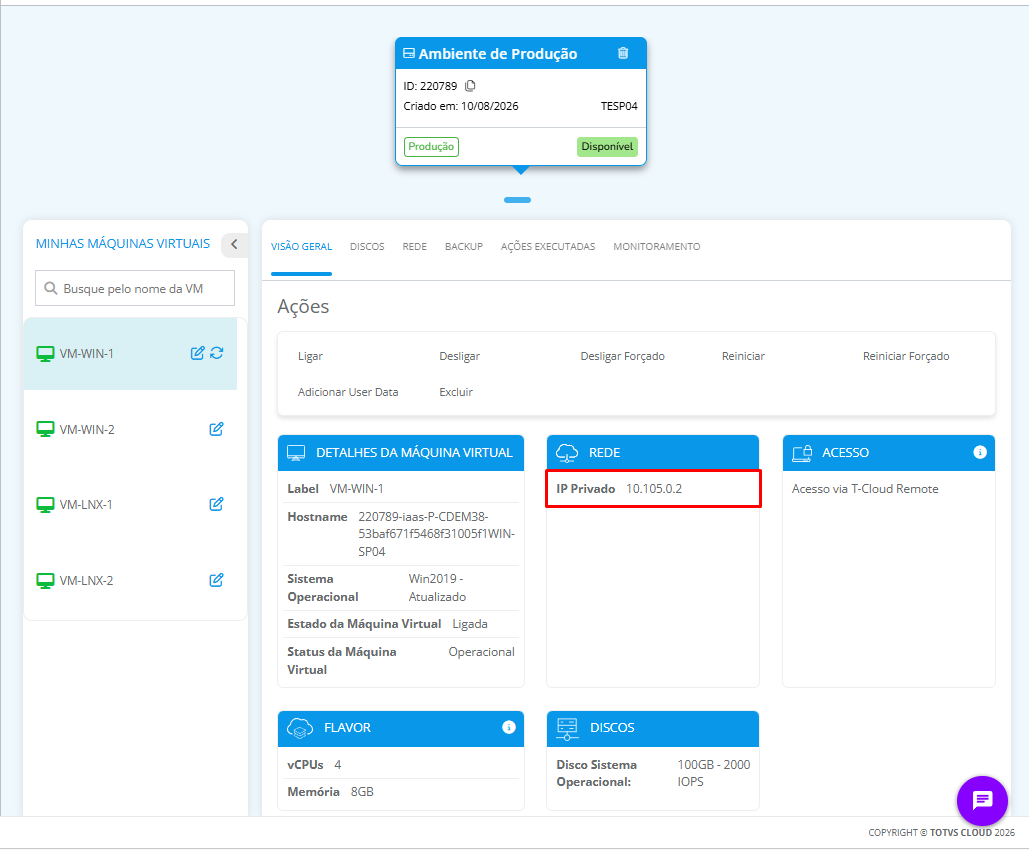Click the monitor icon in Detalhes header
The height and width of the screenshot is (851, 1029).
296,453
